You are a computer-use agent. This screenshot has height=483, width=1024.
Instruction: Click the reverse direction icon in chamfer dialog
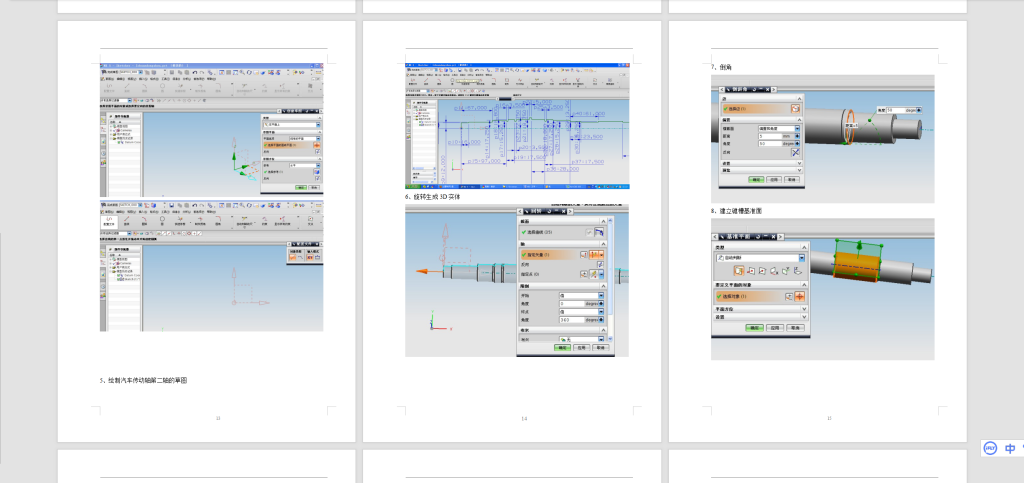pos(796,151)
